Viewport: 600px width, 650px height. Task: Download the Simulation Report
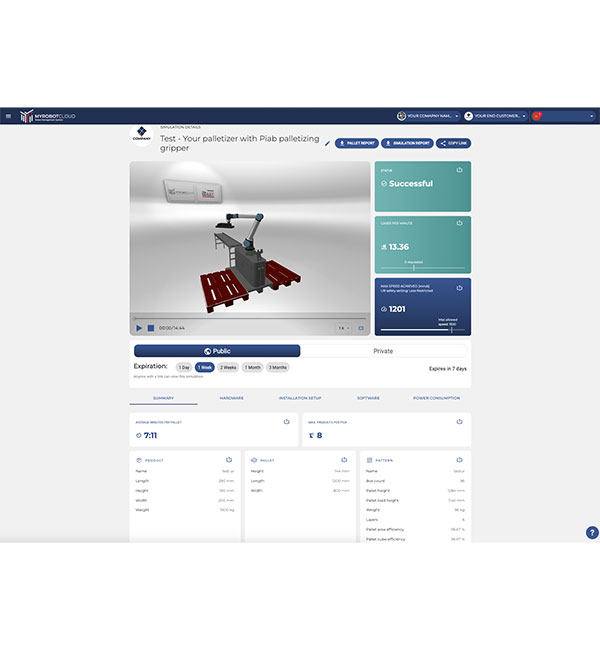407,143
